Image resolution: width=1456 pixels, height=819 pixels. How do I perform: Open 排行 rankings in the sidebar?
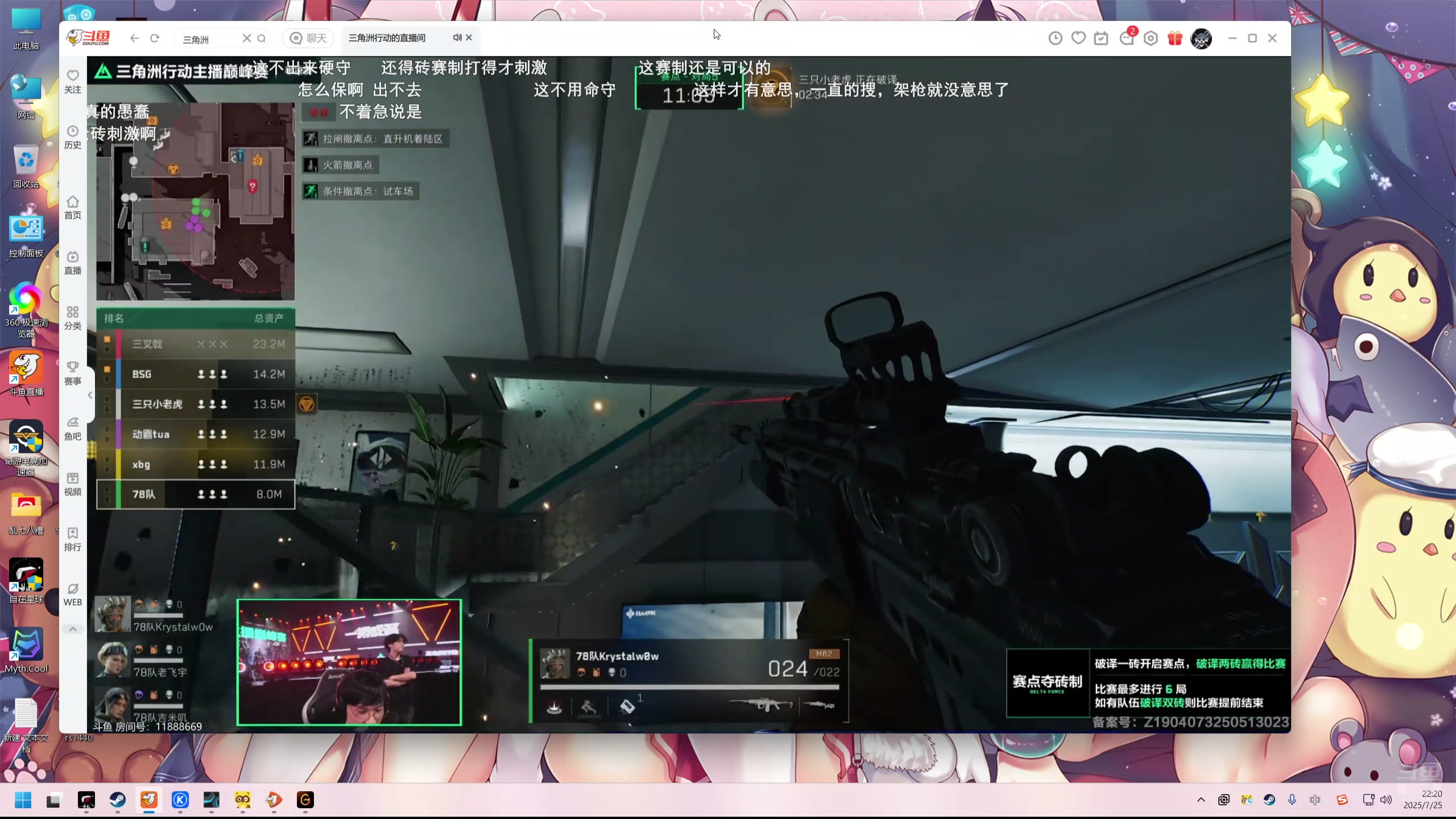[73, 539]
